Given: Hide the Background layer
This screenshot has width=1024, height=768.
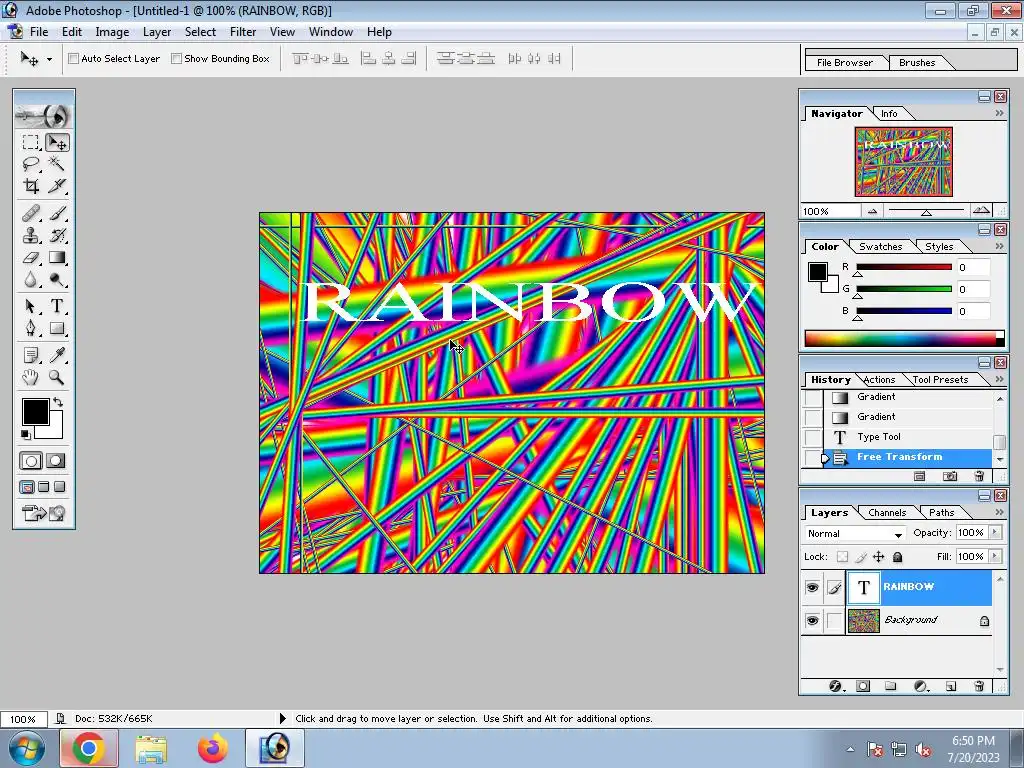Looking at the screenshot, I should 812,620.
